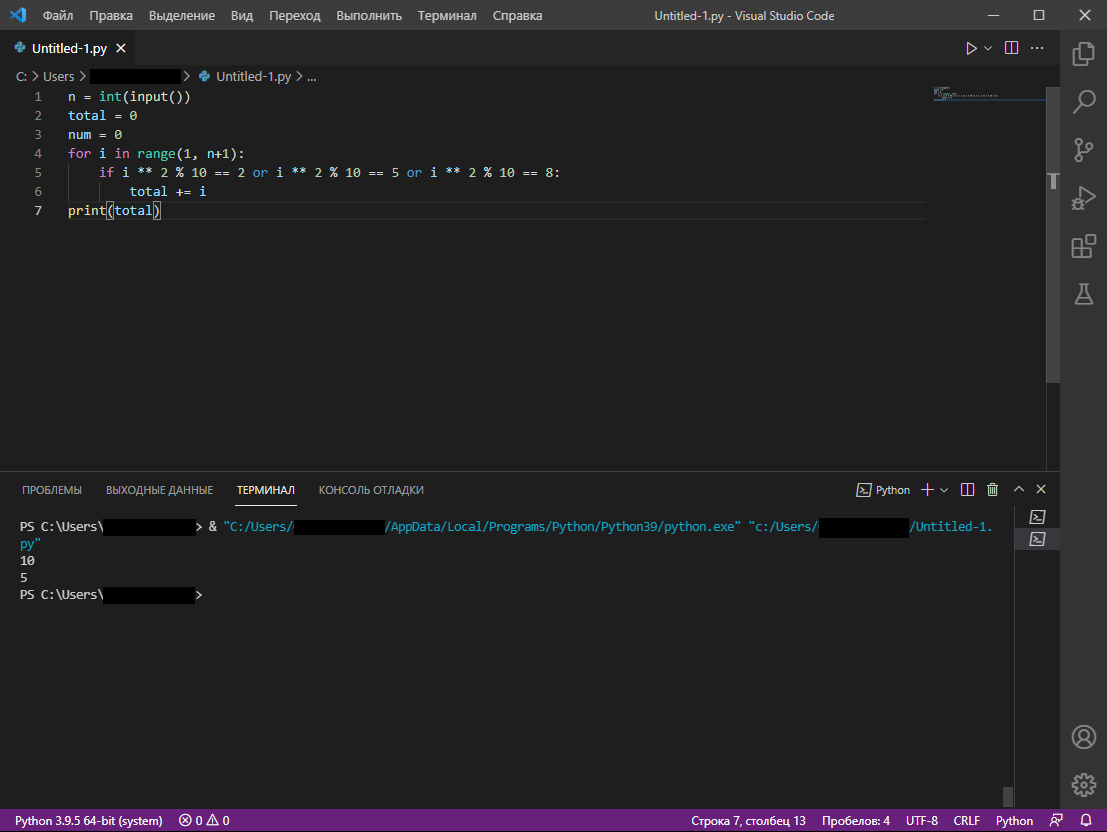Open the Testing view (flask icon)
The height and width of the screenshot is (832, 1107).
(x=1083, y=294)
